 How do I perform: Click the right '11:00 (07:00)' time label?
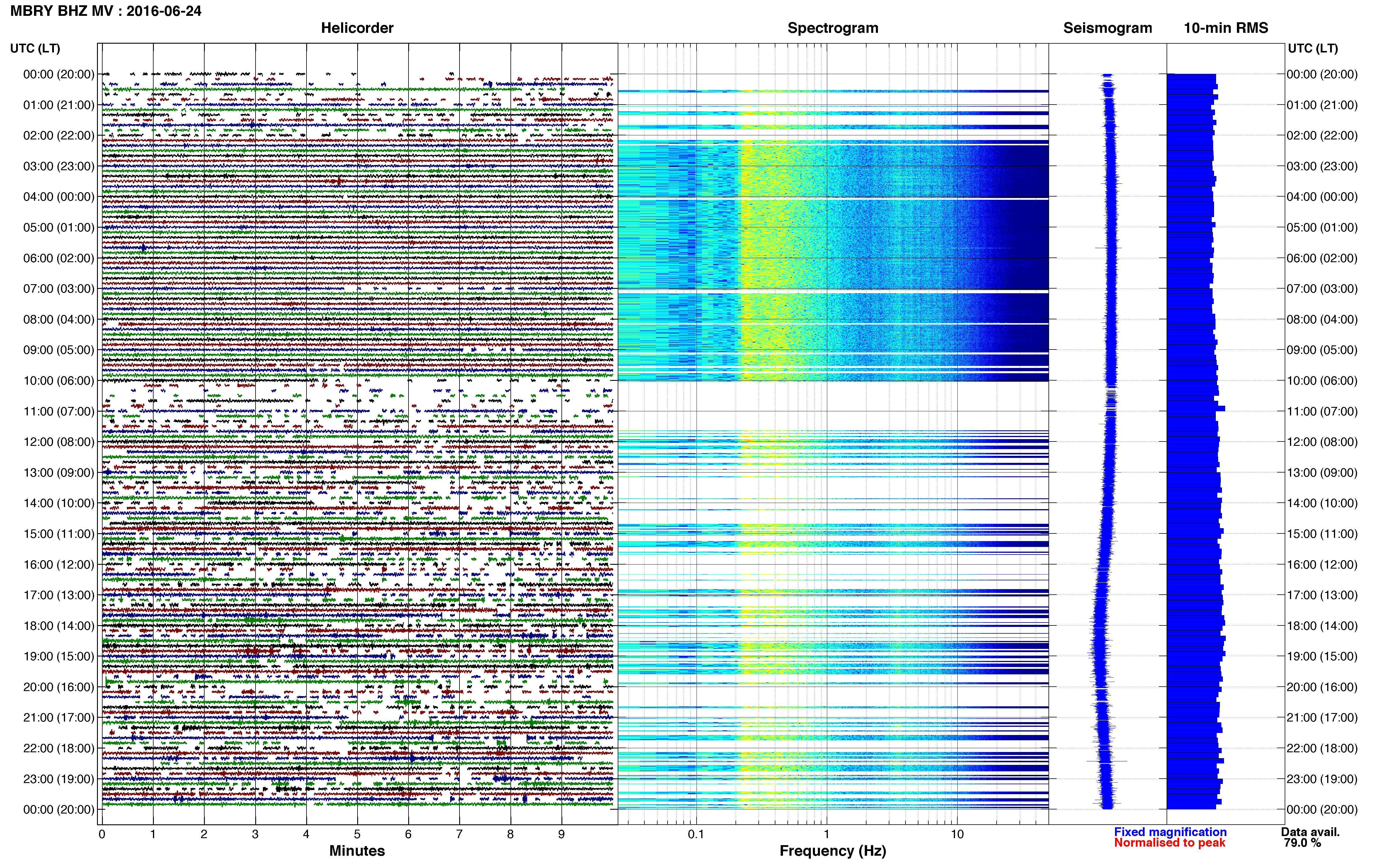tap(1322, 412)
